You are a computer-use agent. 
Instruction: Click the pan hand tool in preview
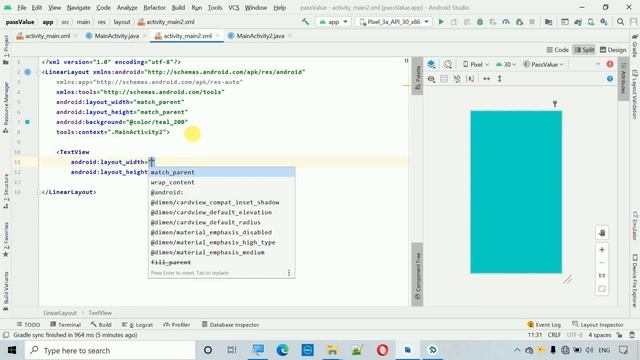pos(602,233)
